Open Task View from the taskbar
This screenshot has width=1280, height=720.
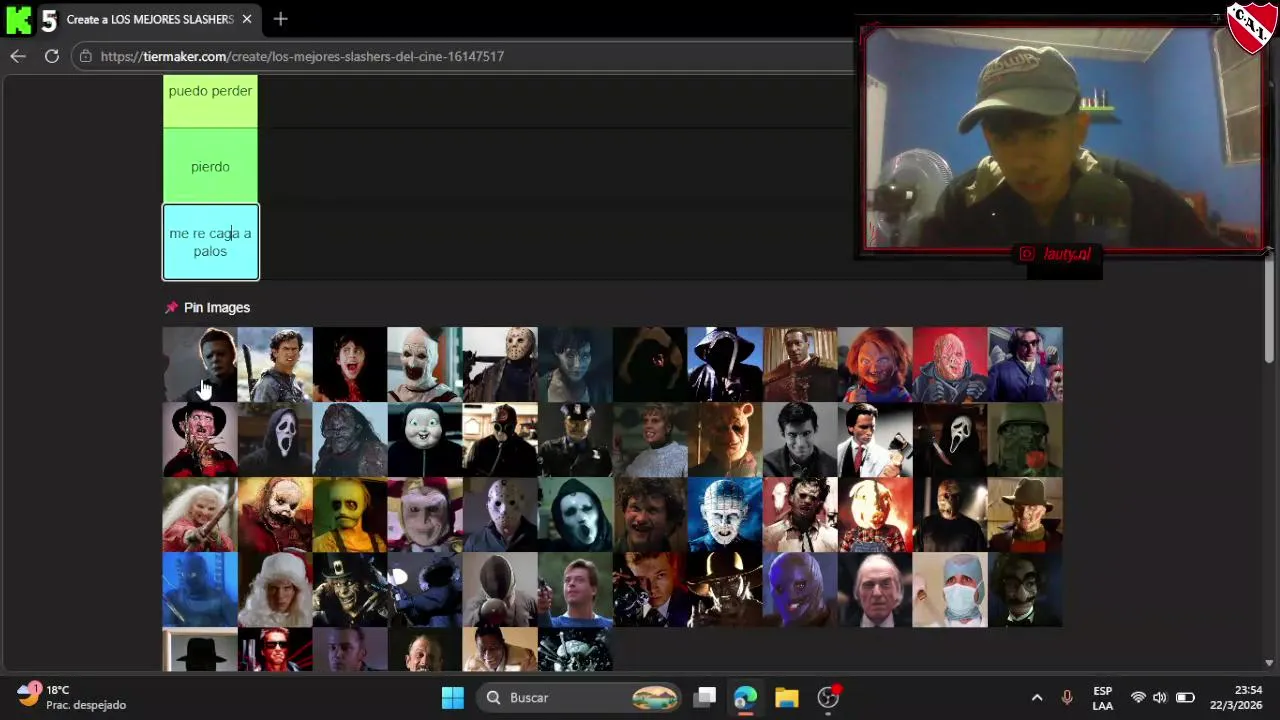point(706,697)
